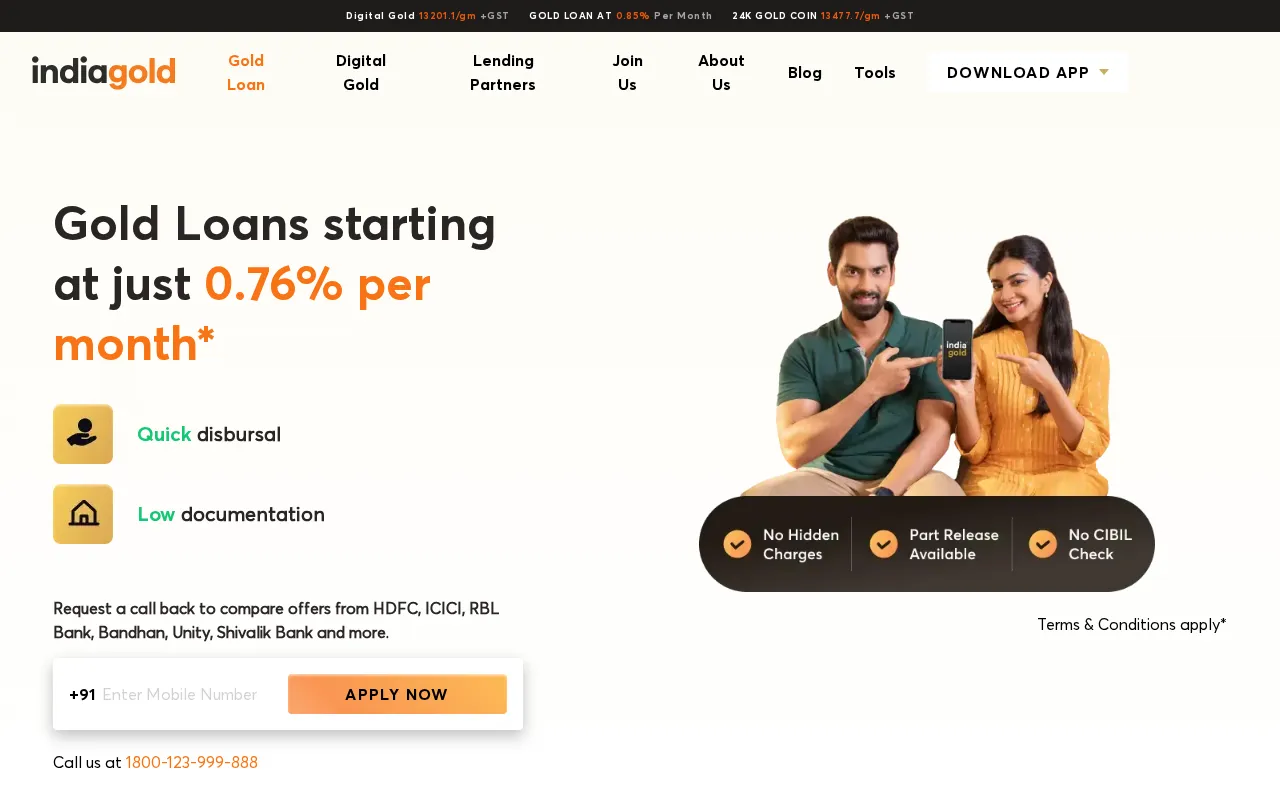
Task: Open the Gold Loan menu
Action: (246, 72)
